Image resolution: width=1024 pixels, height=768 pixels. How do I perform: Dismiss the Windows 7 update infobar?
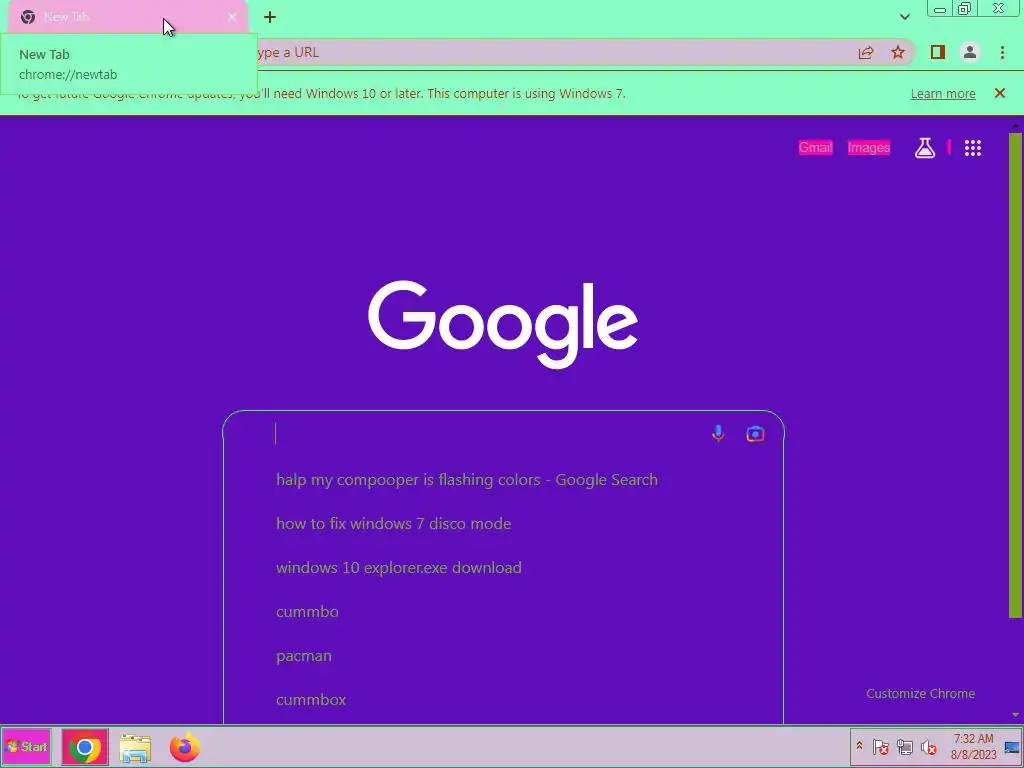(1000, 93)
